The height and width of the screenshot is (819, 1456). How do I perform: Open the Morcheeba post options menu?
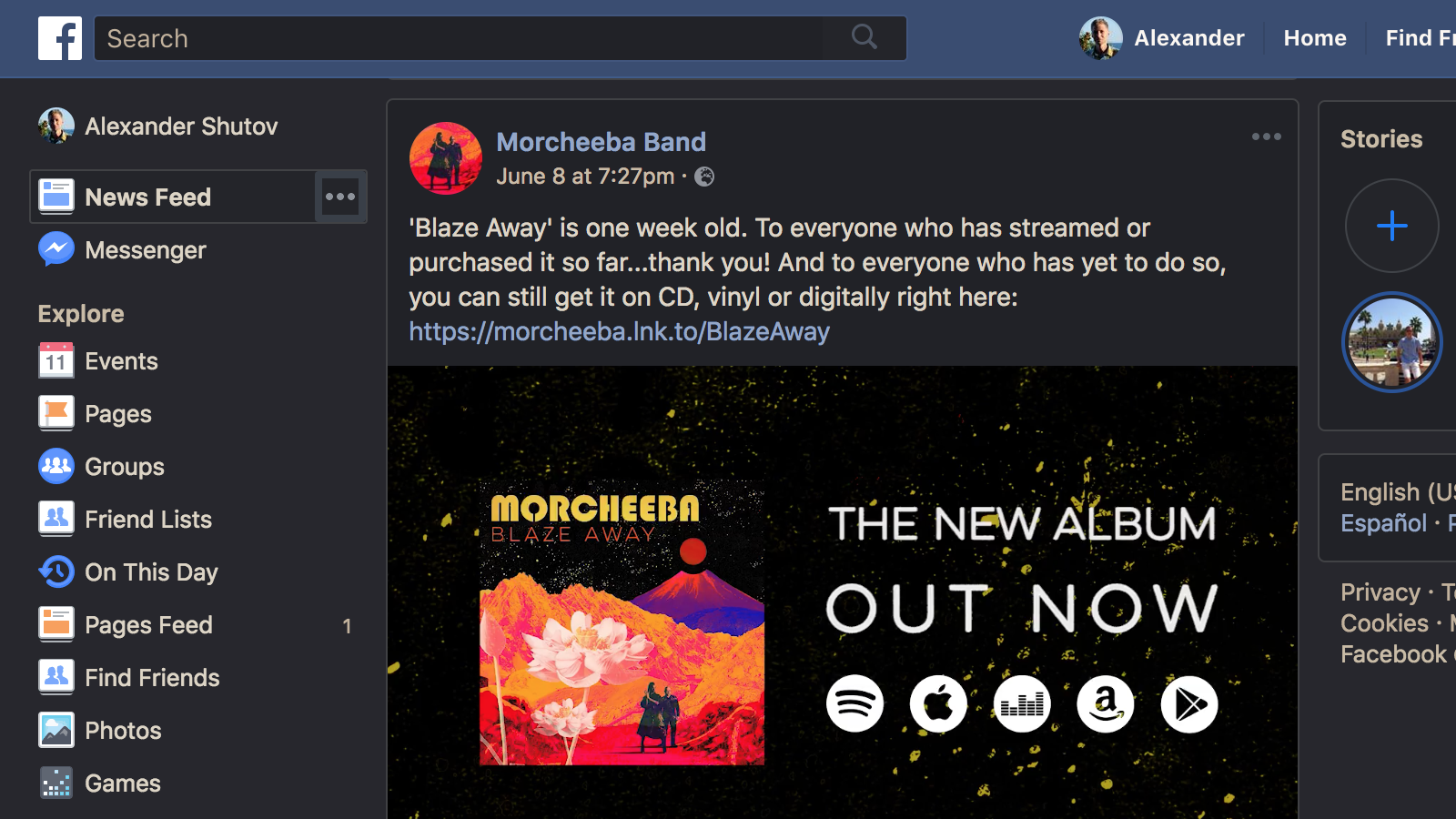tap(1266, 136)
